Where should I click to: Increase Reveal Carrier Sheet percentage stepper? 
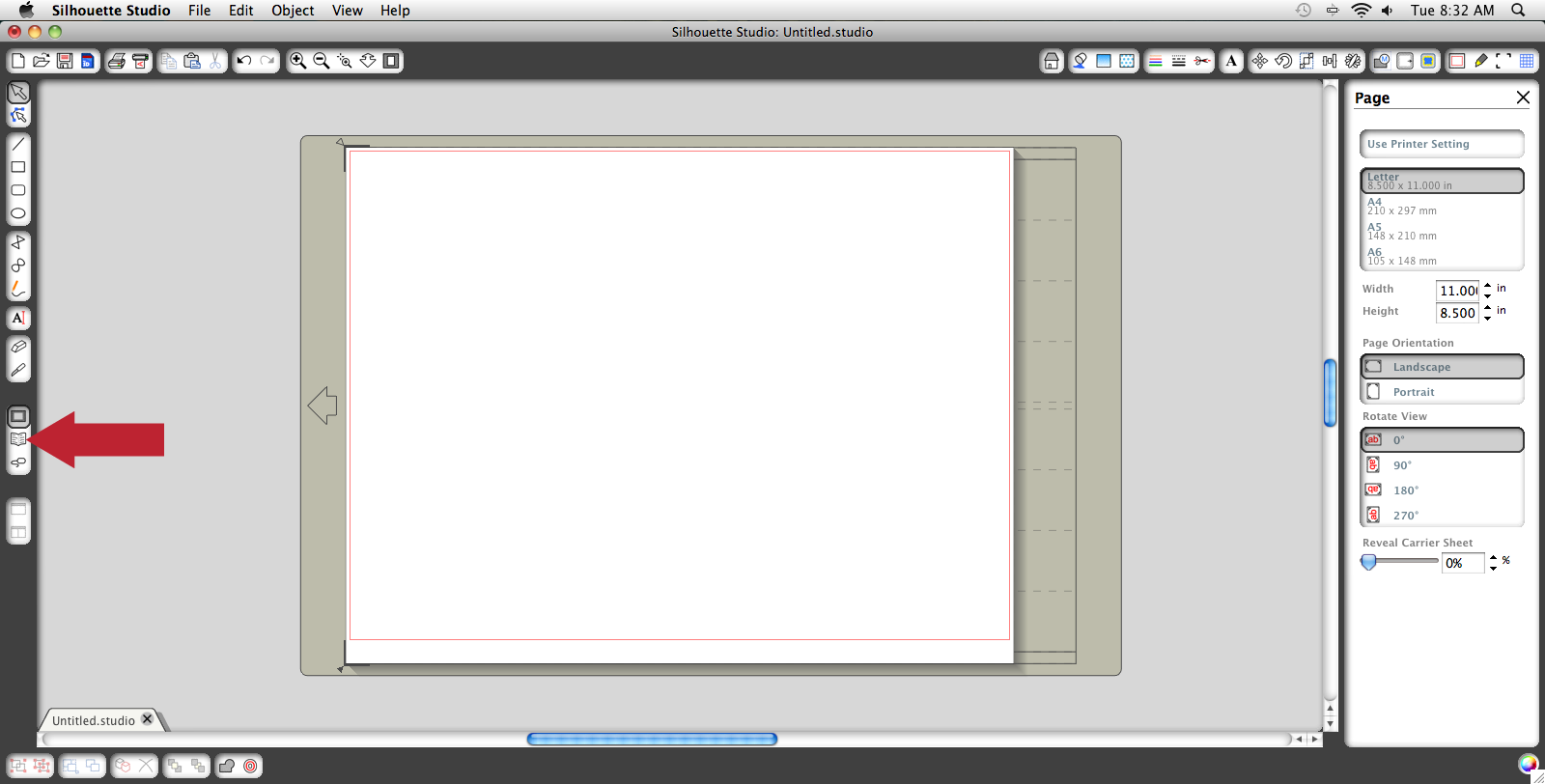tap(1494, 557)
